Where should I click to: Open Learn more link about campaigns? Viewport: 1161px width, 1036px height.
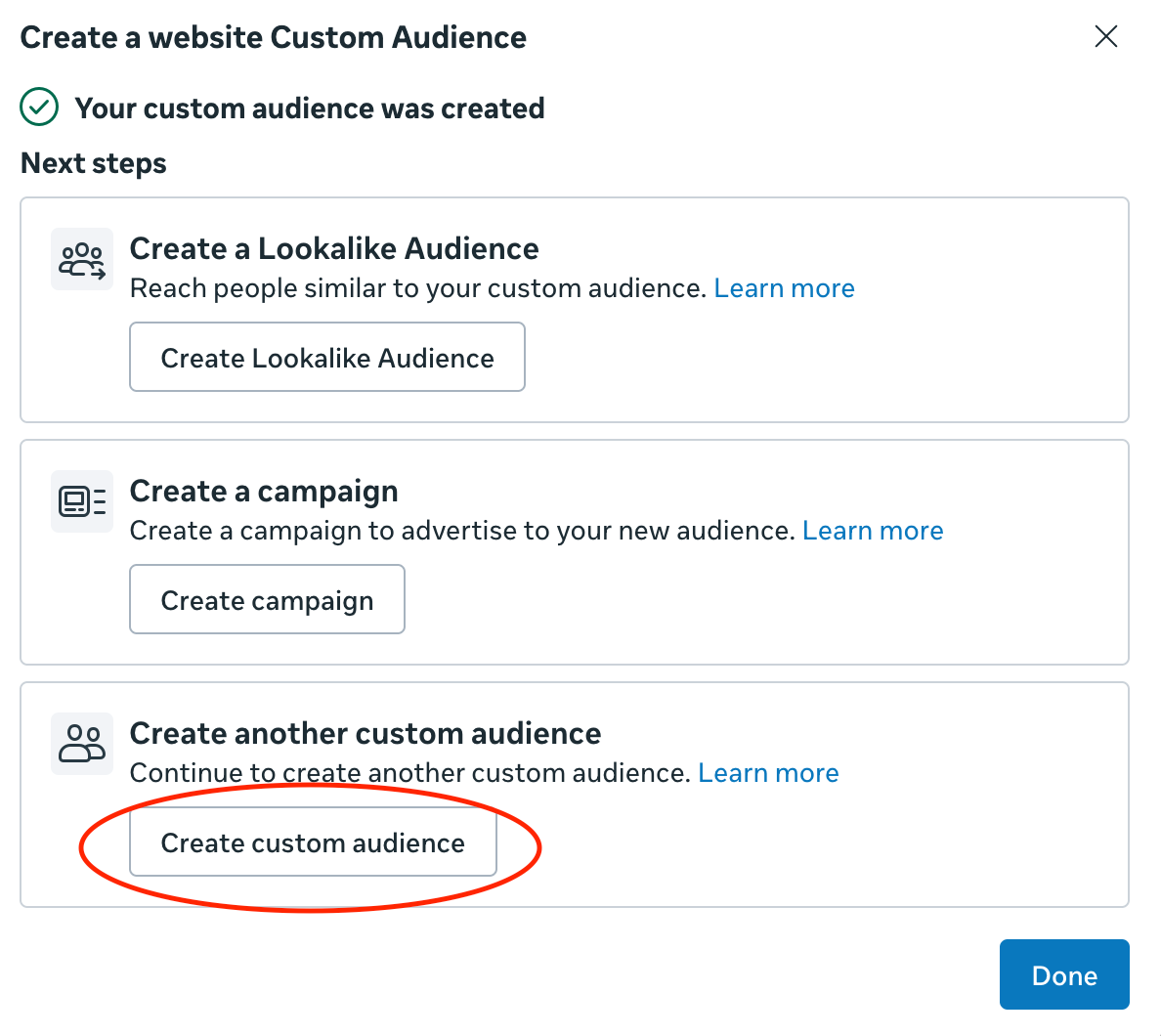873,531
